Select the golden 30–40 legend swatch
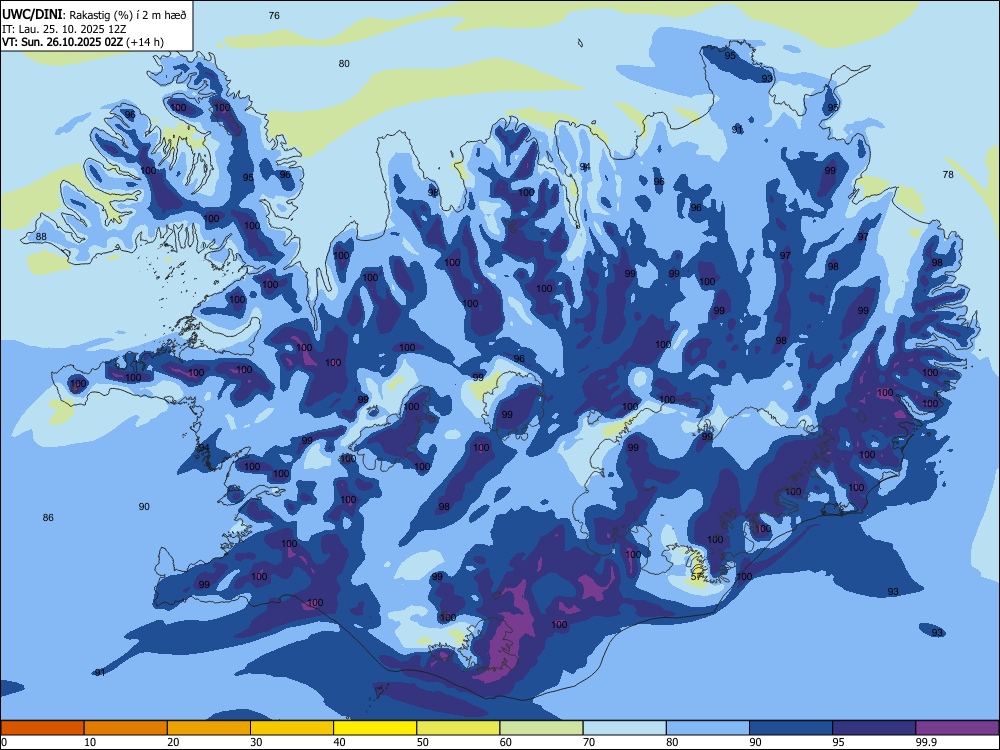 click(292, 728)
